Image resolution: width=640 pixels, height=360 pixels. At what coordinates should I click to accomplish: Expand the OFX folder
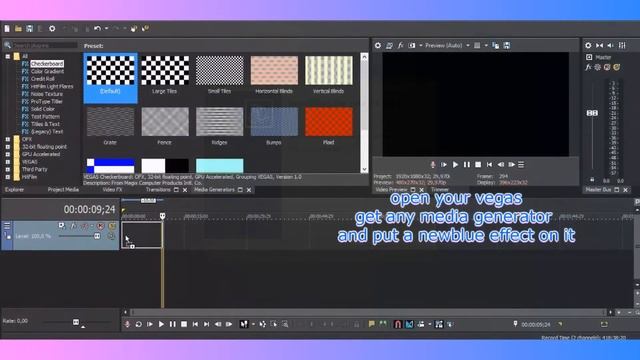coord(8,139)
